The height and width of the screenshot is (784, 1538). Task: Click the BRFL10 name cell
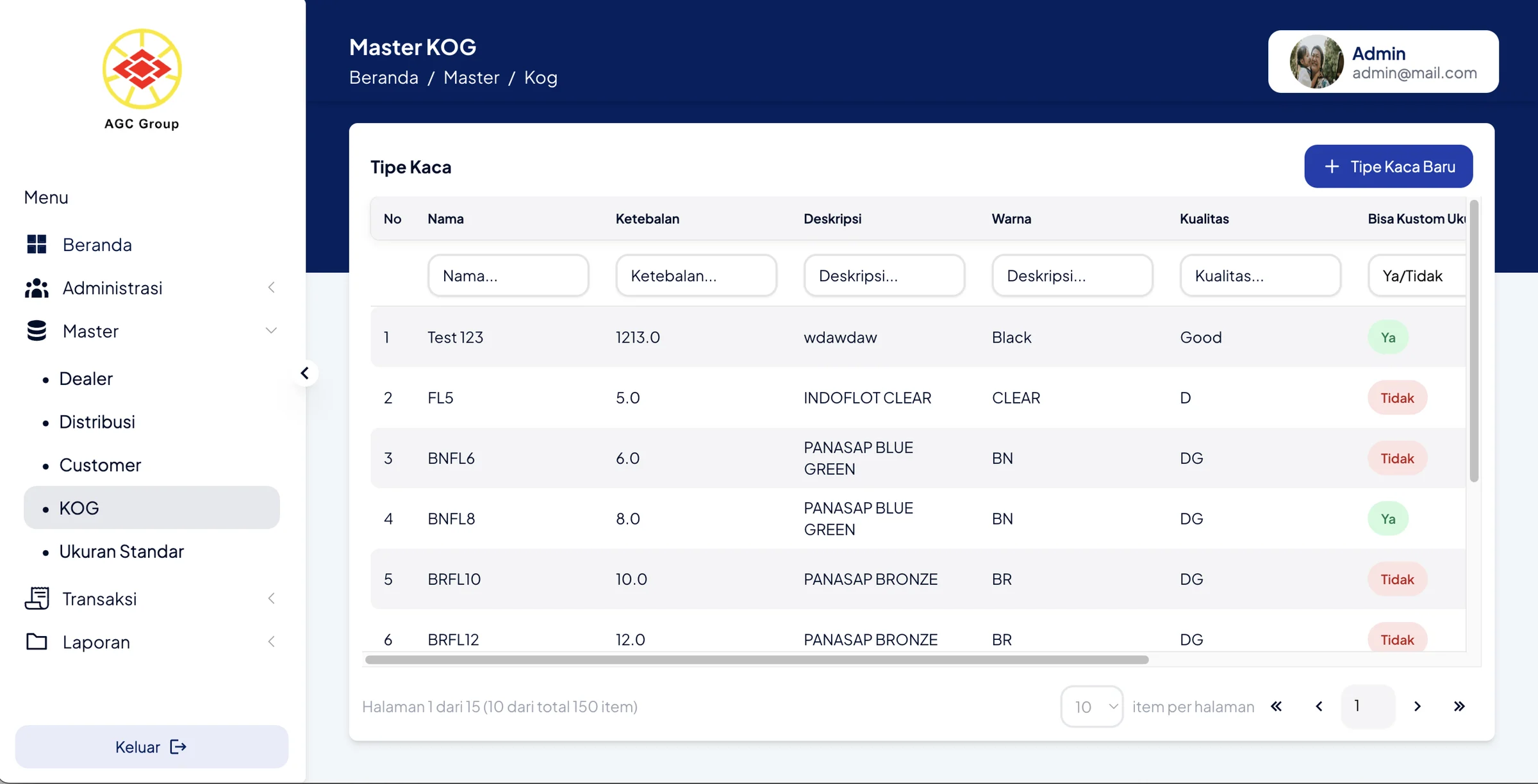454,579
